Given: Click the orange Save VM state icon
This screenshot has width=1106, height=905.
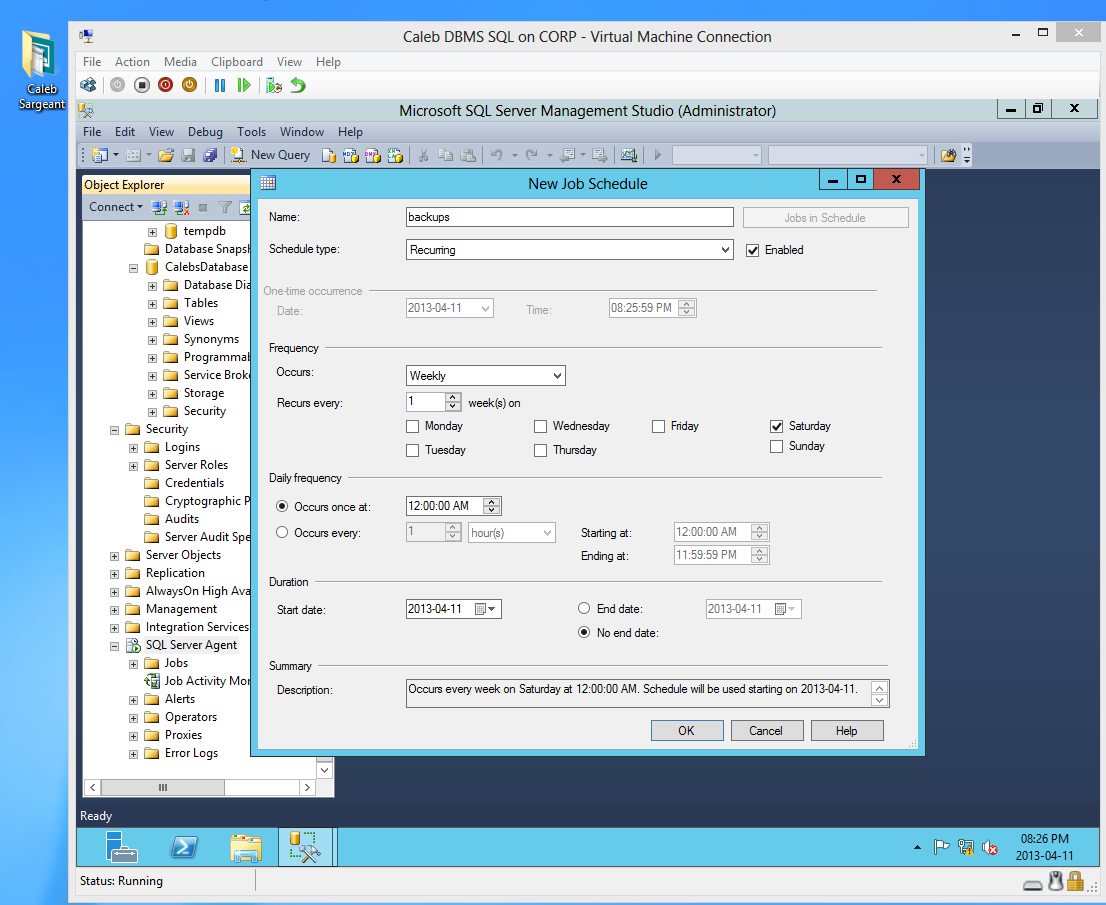Looking at the screenshot, I should [189, 85].
